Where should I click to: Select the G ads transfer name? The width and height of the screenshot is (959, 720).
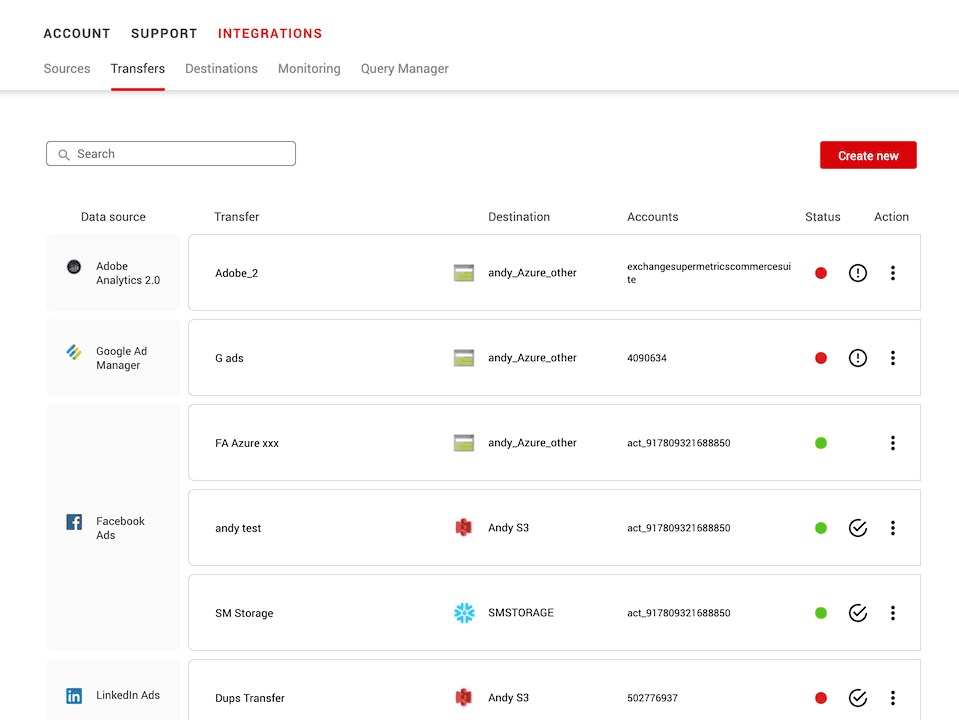[229, 358]
